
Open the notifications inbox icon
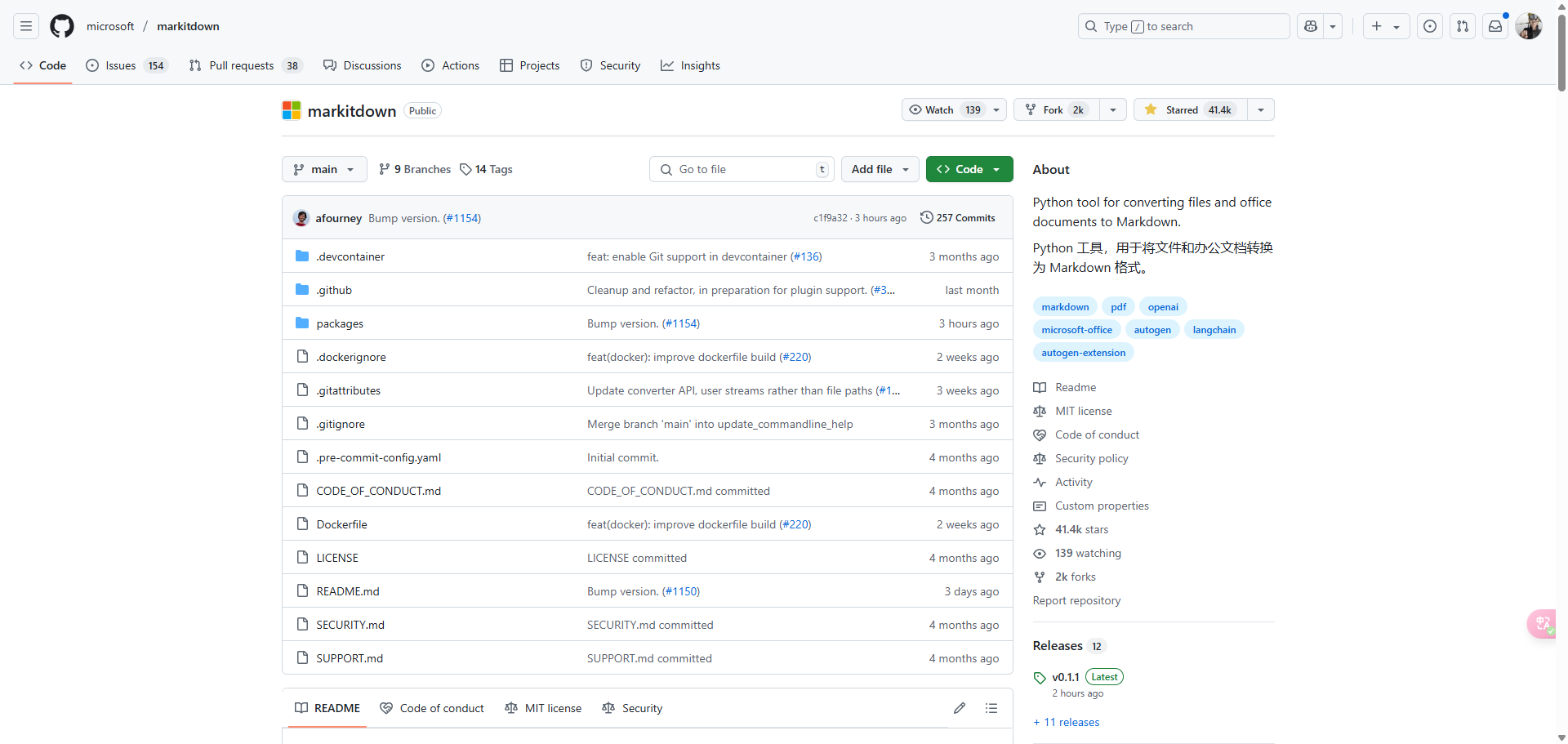pos(1495,26)
